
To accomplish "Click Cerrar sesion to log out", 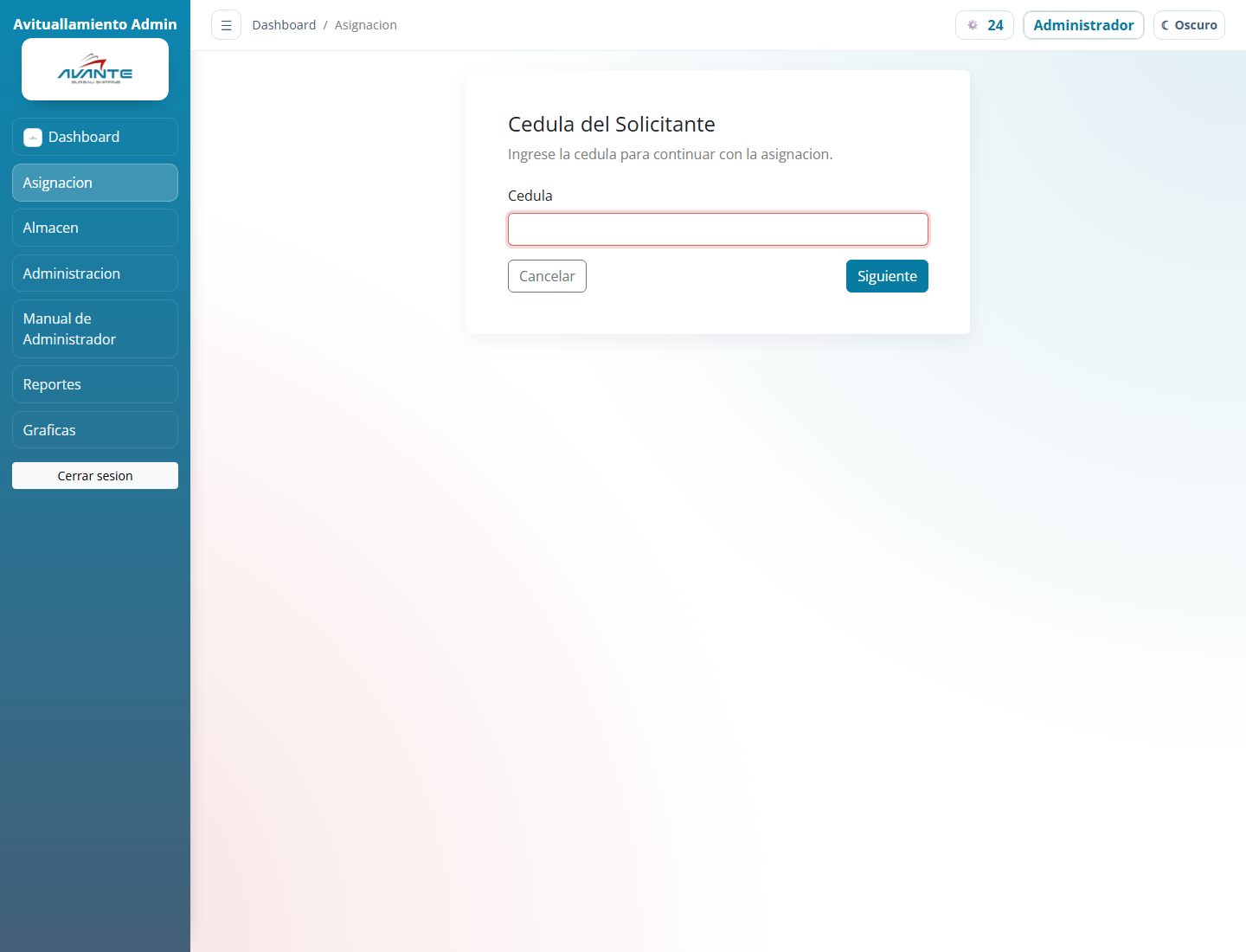I will pyautogui.click(x=95, y=476).
